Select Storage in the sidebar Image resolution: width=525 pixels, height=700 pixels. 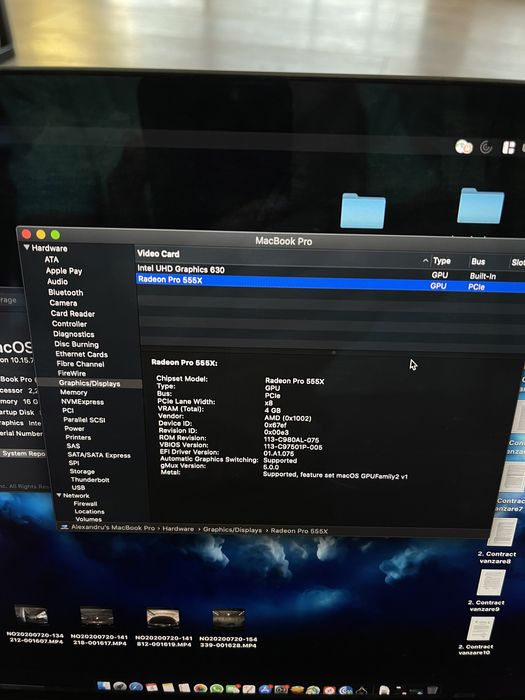(82, 471)
